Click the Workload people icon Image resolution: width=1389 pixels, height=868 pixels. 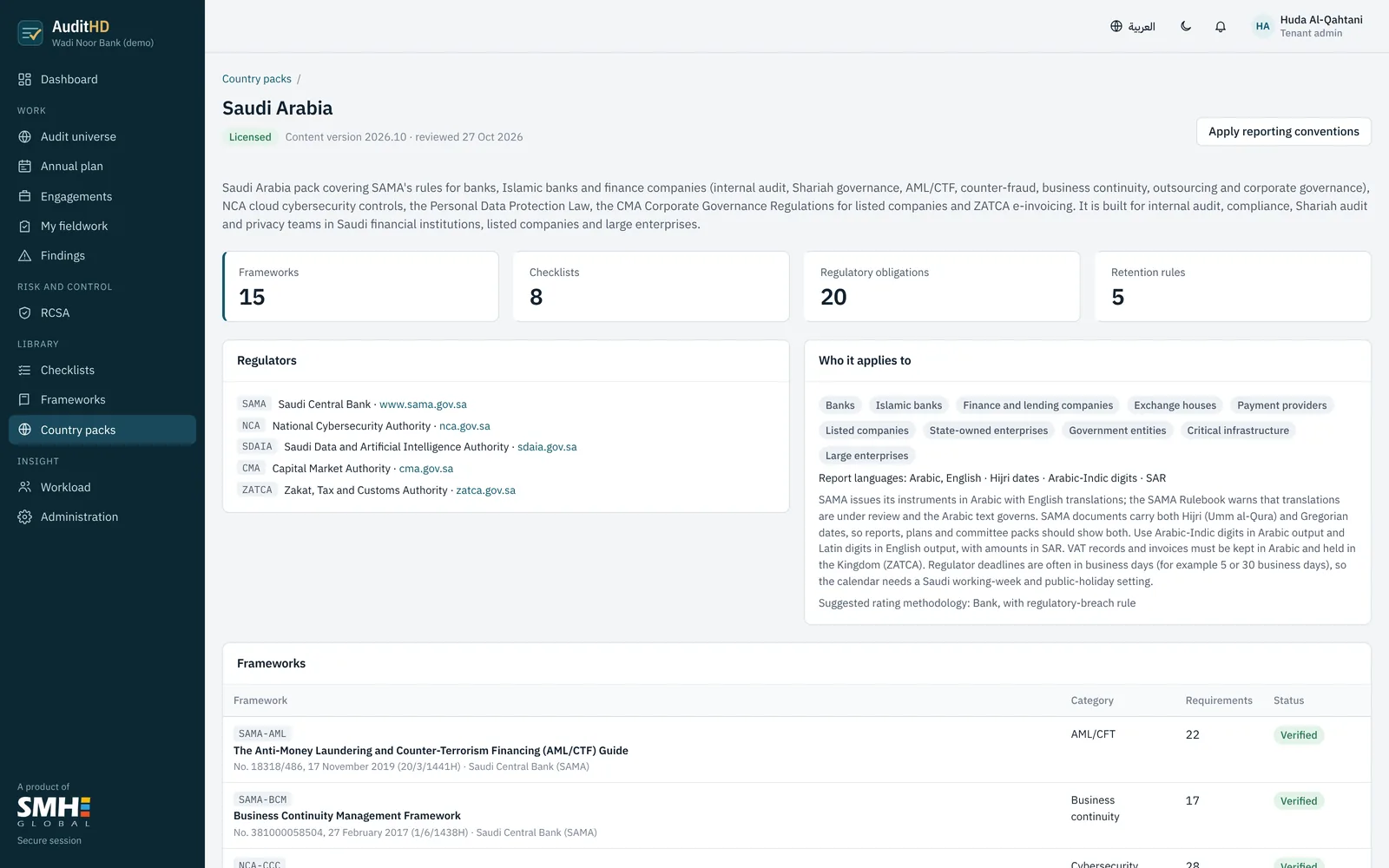pos(24,487)
